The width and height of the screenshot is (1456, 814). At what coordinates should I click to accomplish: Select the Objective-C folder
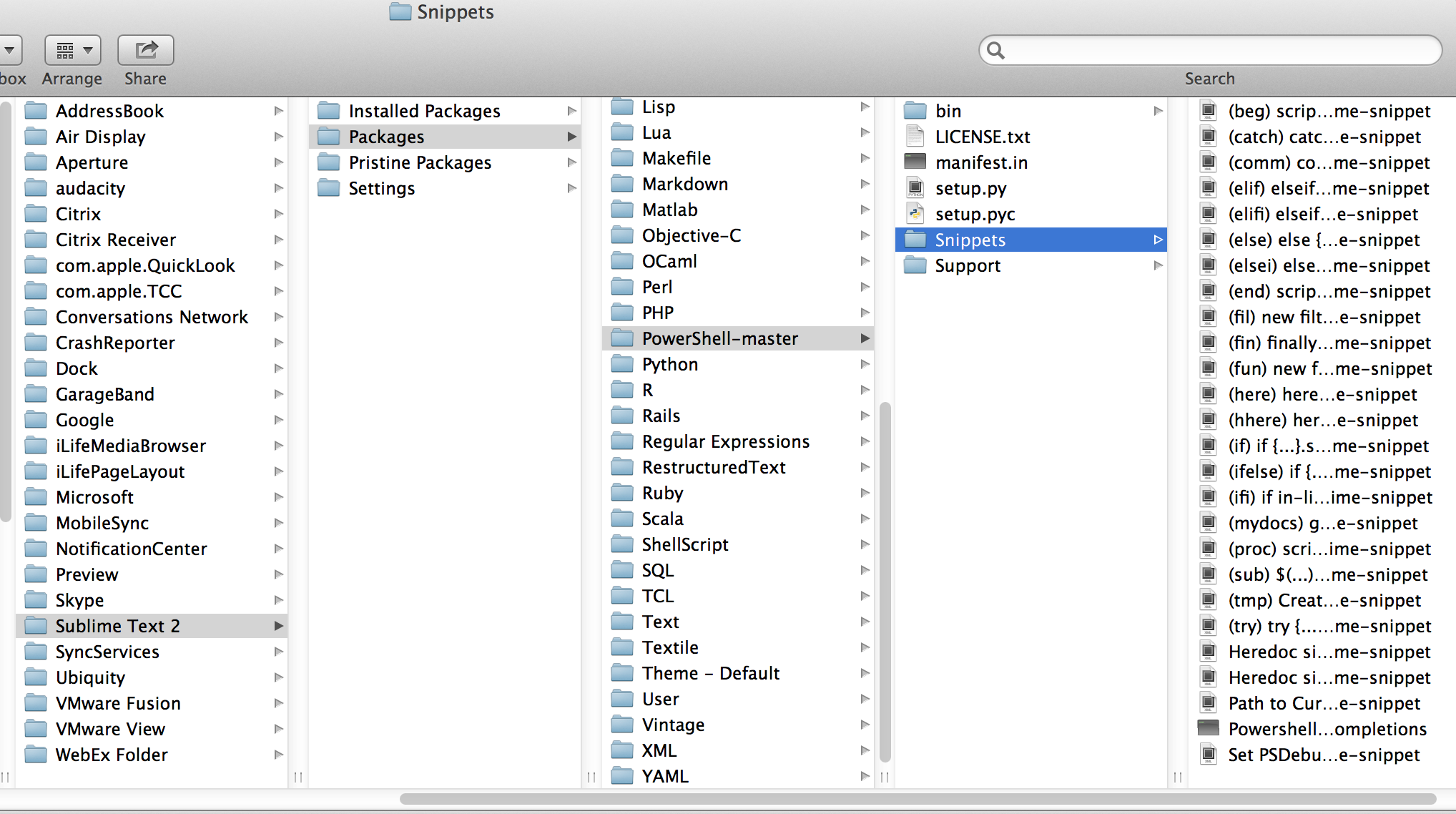[x=738, y=235]
